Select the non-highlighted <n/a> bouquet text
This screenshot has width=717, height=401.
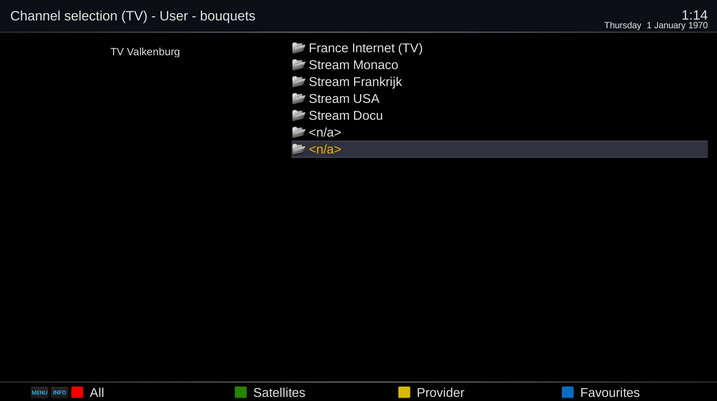tap(325, 133)
